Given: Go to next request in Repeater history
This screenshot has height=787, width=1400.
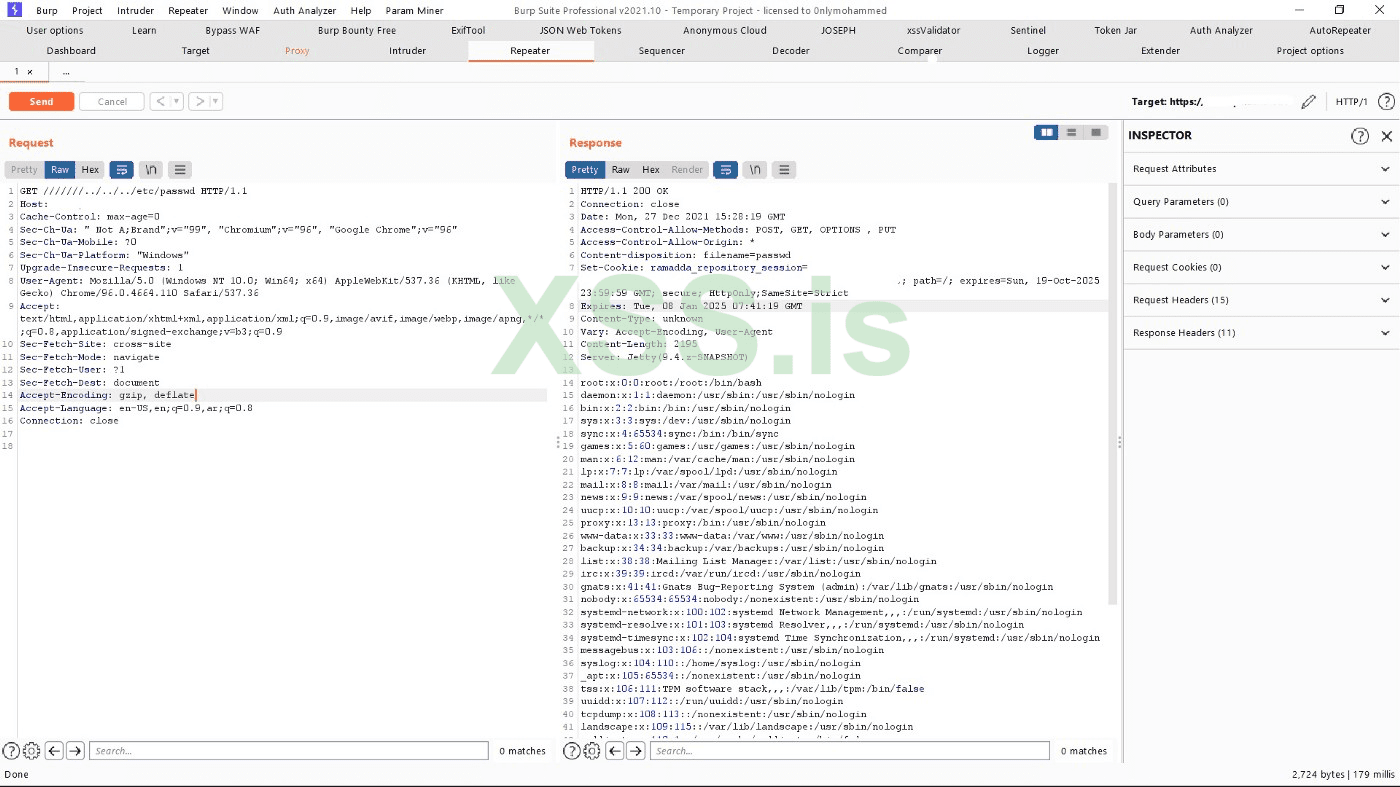Looking at the screenshot, I should (199, 102).
